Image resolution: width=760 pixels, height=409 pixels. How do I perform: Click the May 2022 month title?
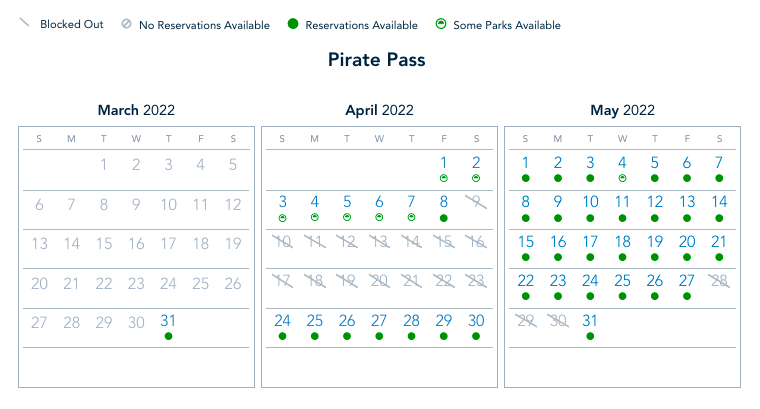coord(622,110)
